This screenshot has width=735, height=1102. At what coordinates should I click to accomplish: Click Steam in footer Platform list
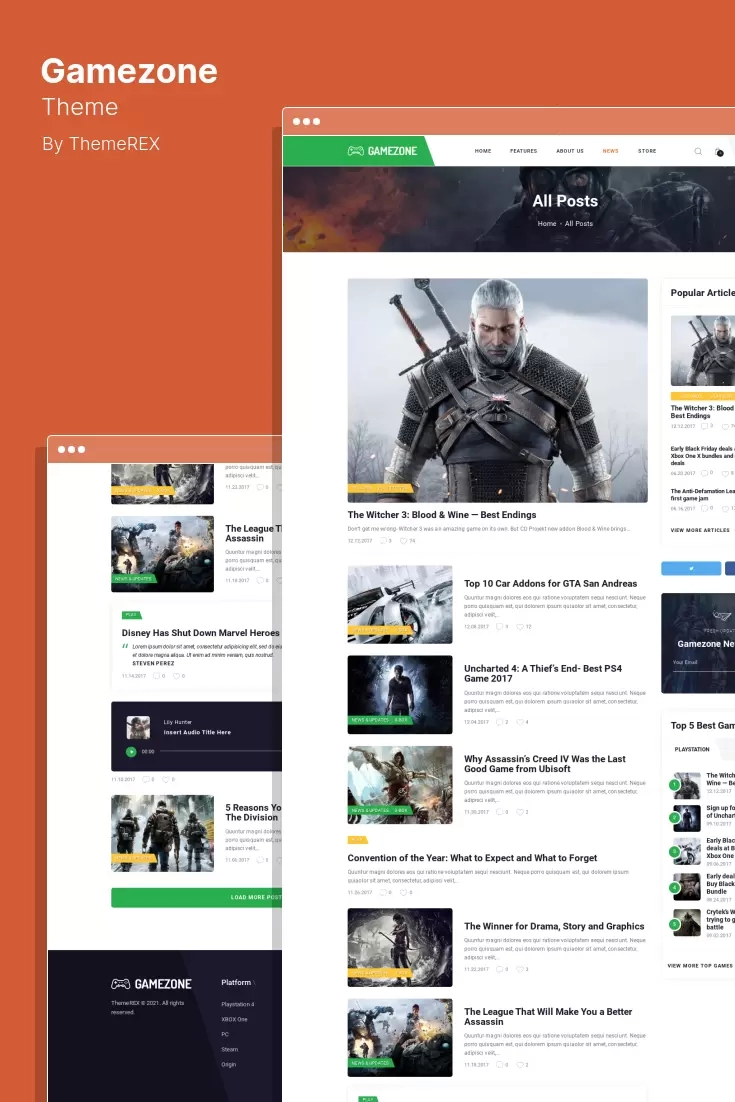230,1049
